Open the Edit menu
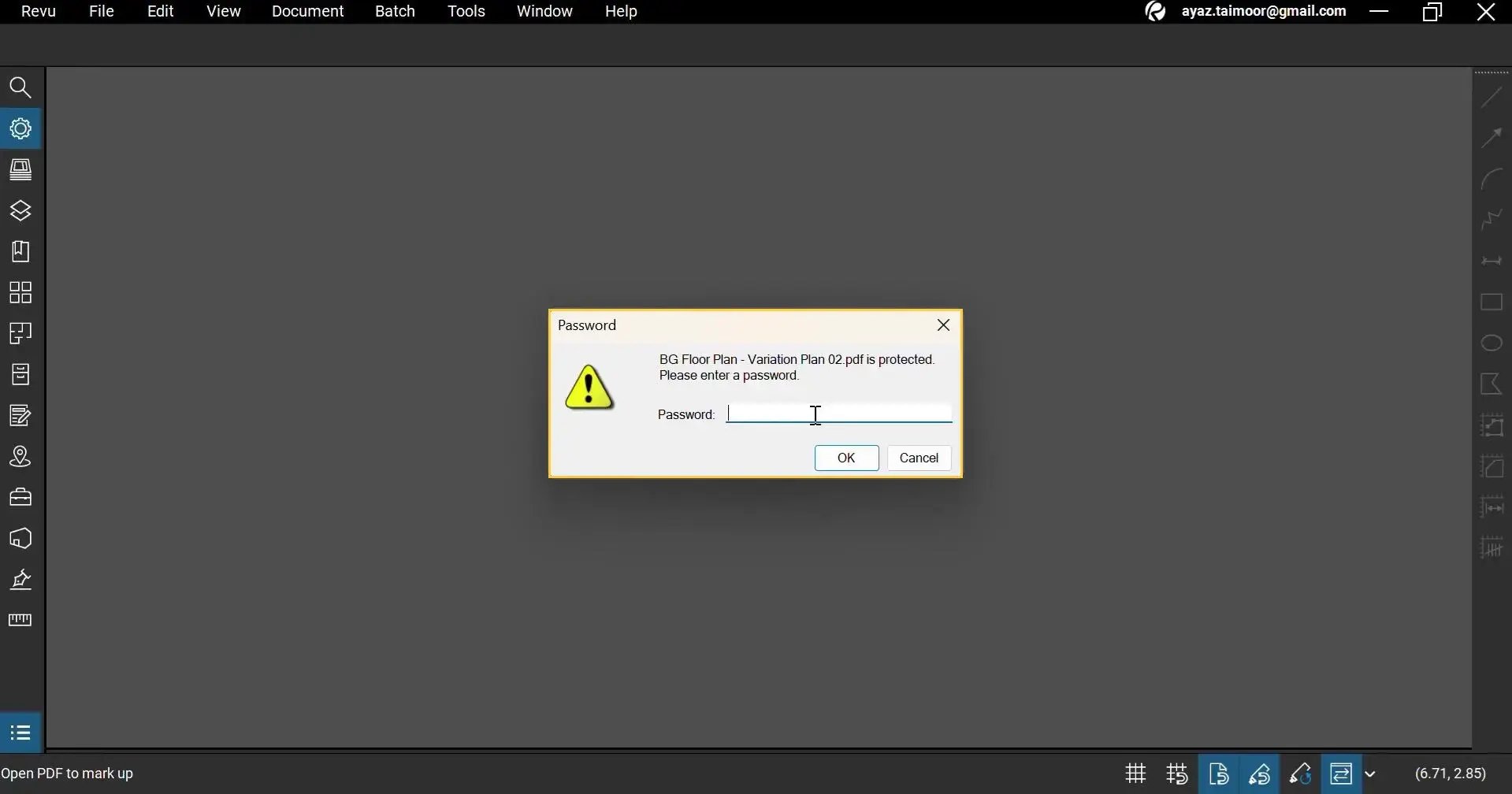The image size is (1512, 794). (161, 11)
